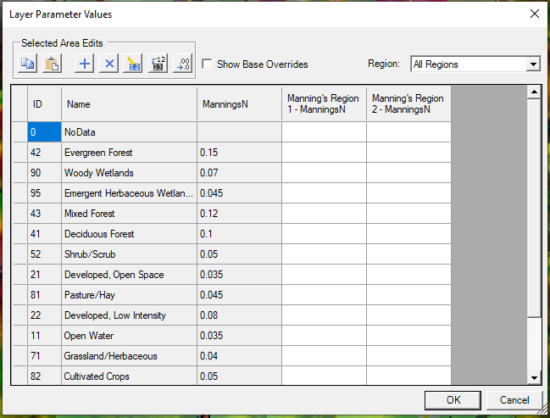The image size is (550, 418).
Task: Click the Replace Values calculator icon
Action: [x=158, y=64]
